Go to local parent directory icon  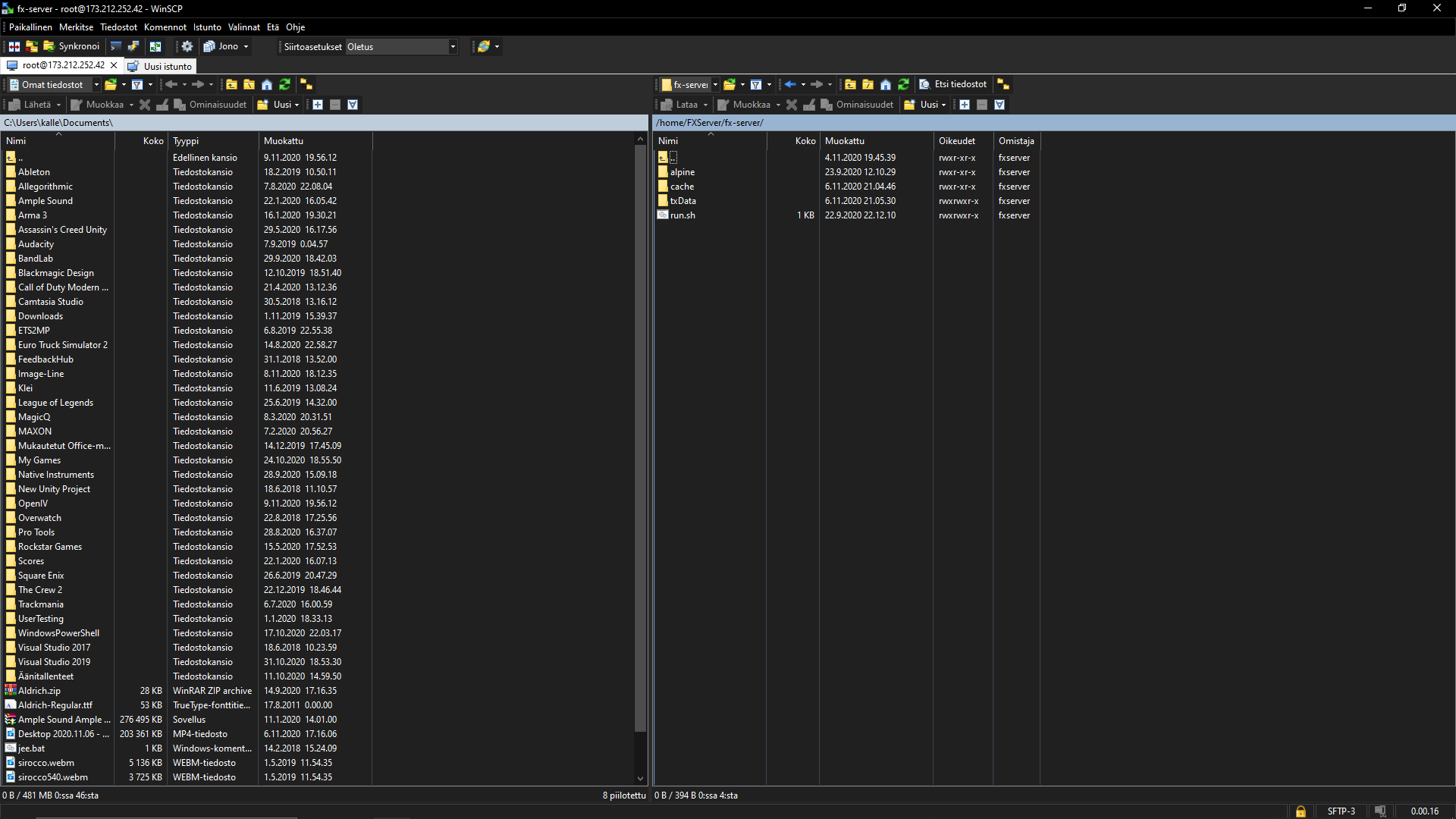click(231, 84)
